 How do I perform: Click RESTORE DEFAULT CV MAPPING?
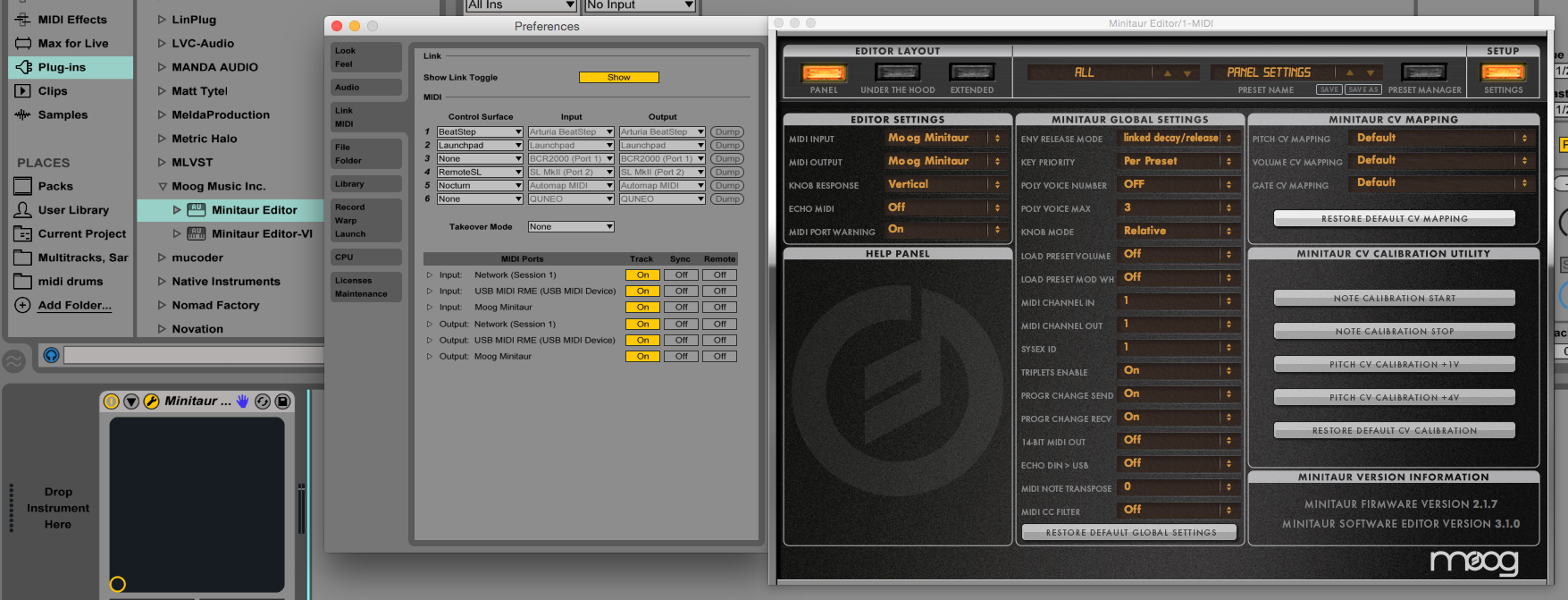tap(1395, 218)
